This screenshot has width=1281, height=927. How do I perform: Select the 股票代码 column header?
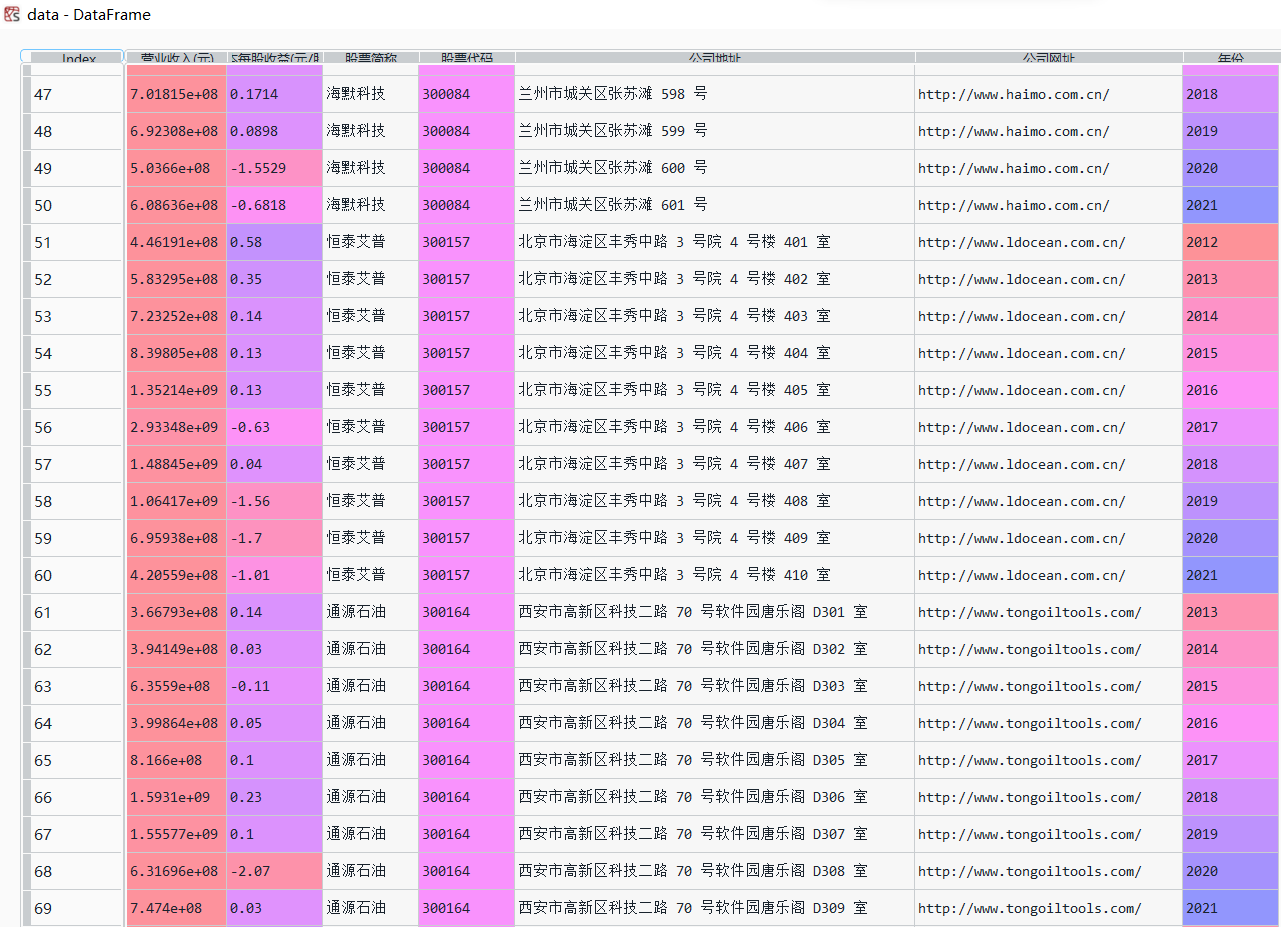[x=466, y=58]
